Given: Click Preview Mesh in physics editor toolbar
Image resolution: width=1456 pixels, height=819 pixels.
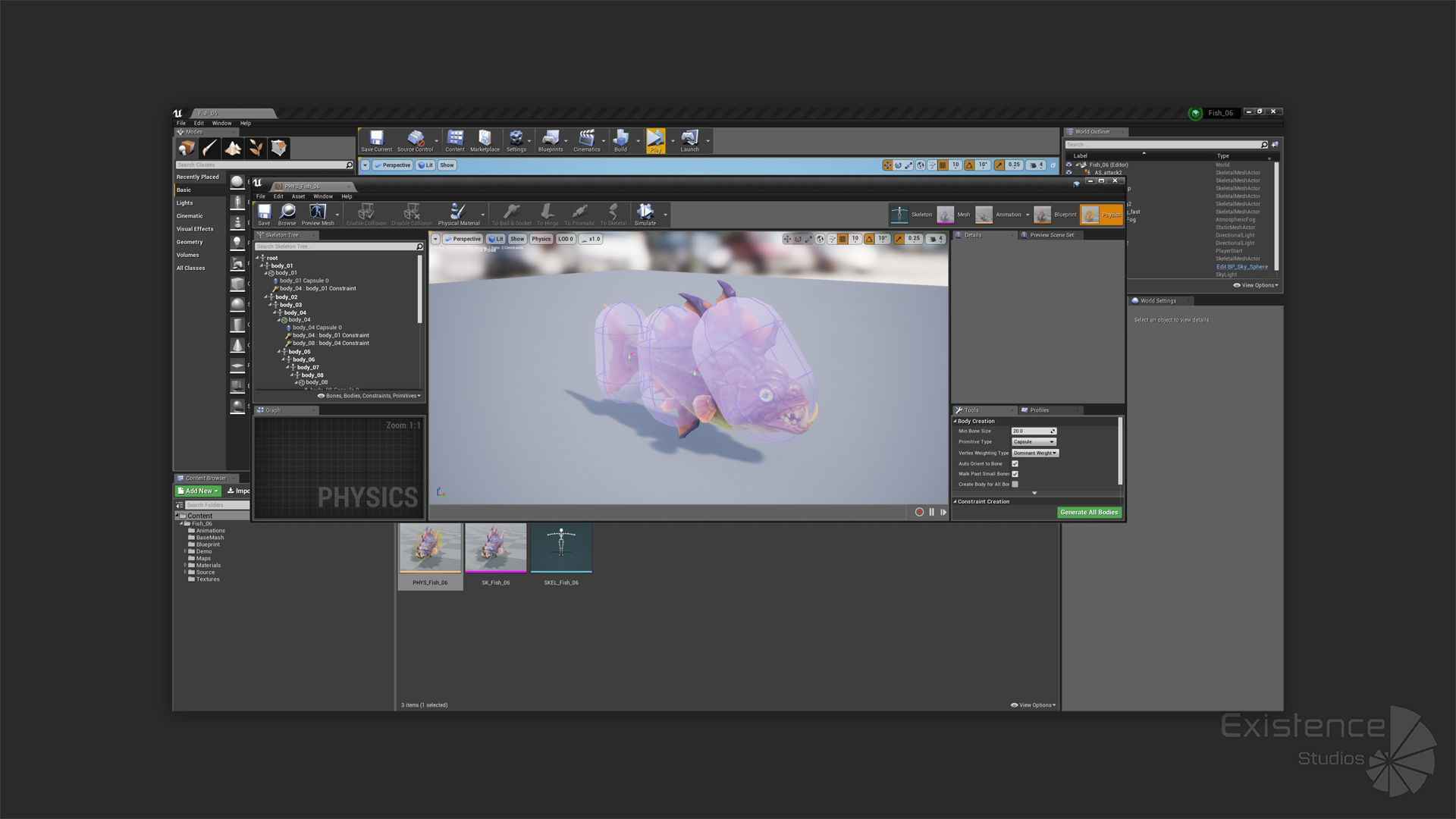Looking at the screenshot, I should point(318,215).
